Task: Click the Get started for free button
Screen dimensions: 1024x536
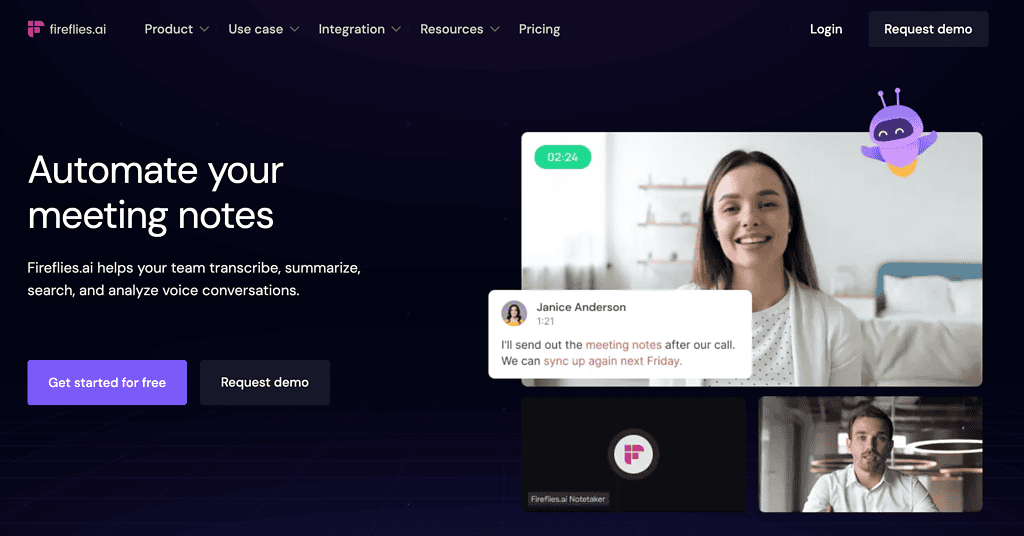Action: pyautogui.click(x=107, y=383)
